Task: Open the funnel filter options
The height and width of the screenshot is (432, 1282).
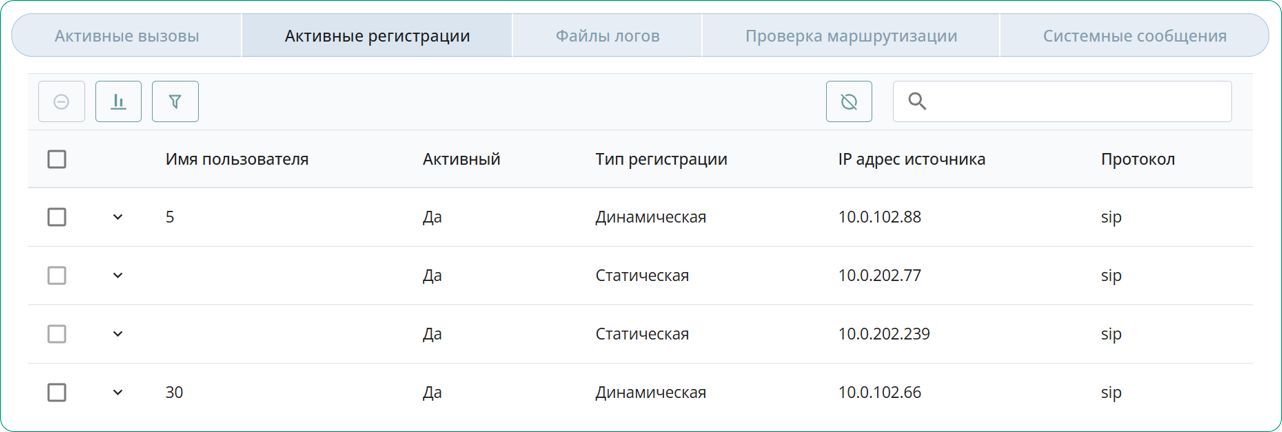Action: point(175,101)
